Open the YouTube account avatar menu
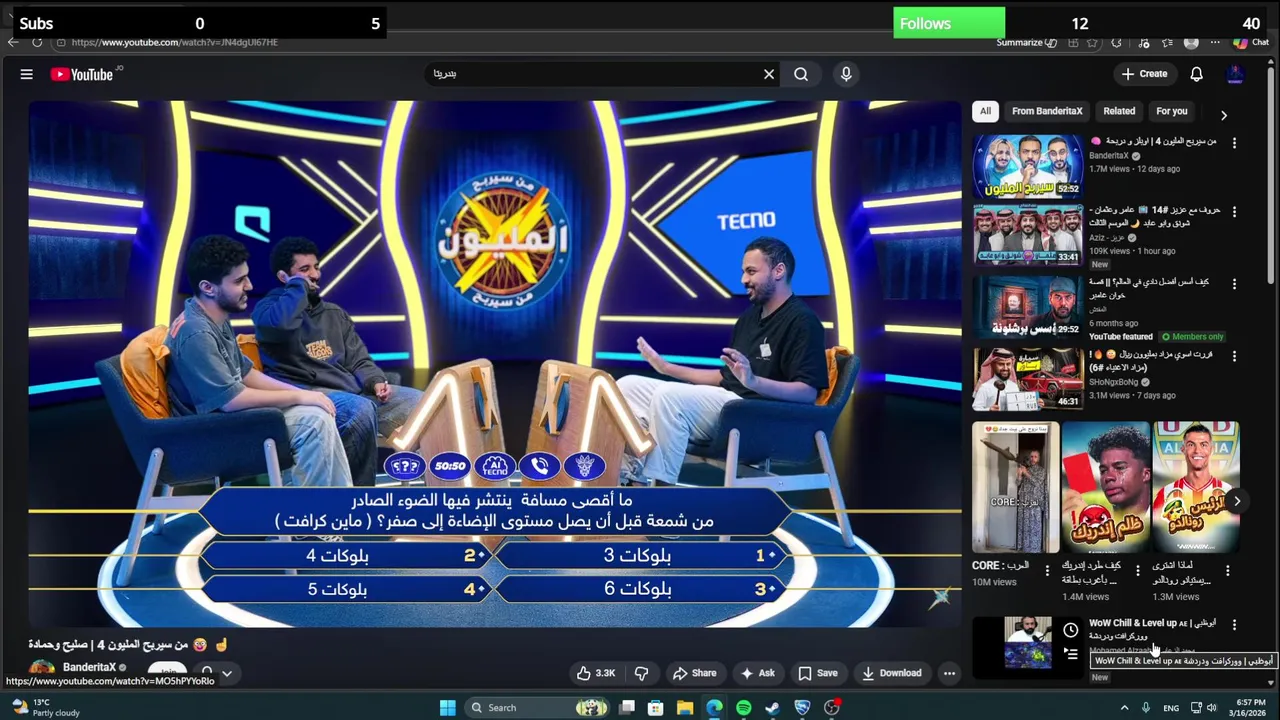 pos(1236,74)
